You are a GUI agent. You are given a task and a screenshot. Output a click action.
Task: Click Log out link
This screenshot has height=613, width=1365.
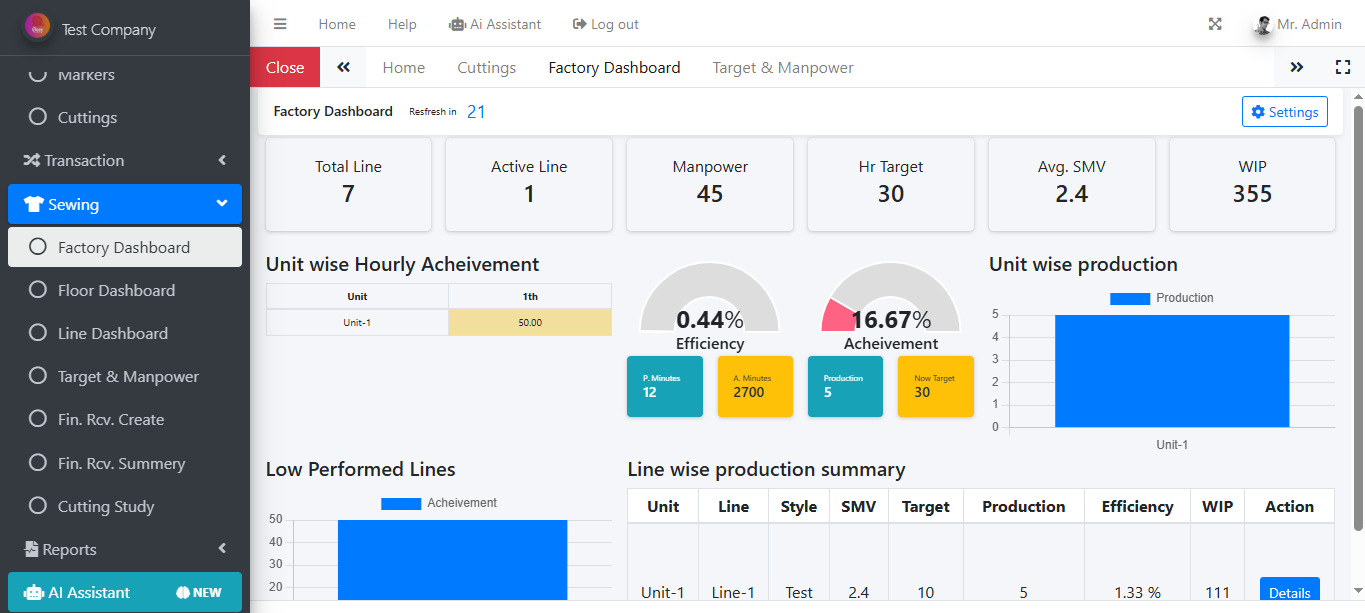coord(605,24)
